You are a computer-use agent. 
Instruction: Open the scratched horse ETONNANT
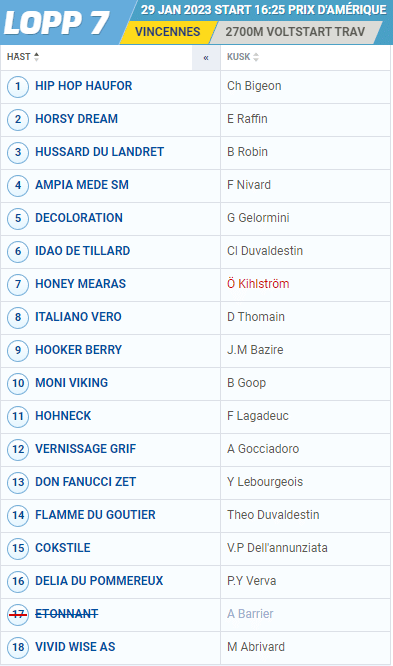(67, 614)
